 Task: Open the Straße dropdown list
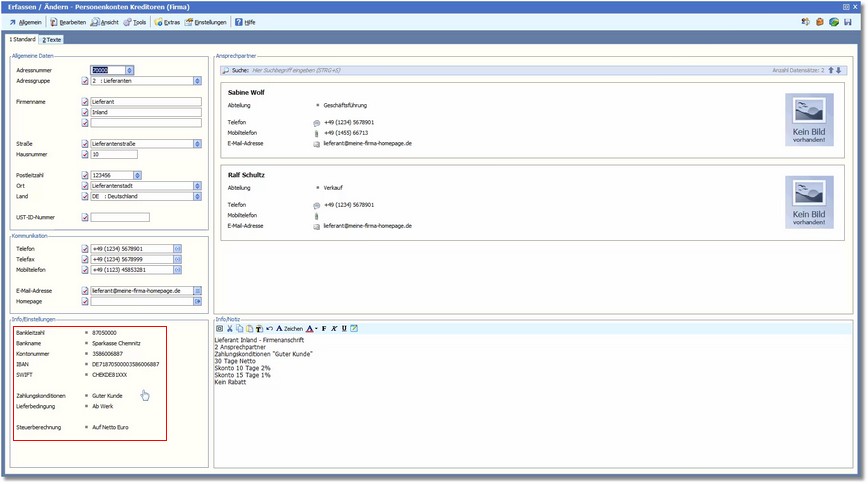click(x=198, y=143)
